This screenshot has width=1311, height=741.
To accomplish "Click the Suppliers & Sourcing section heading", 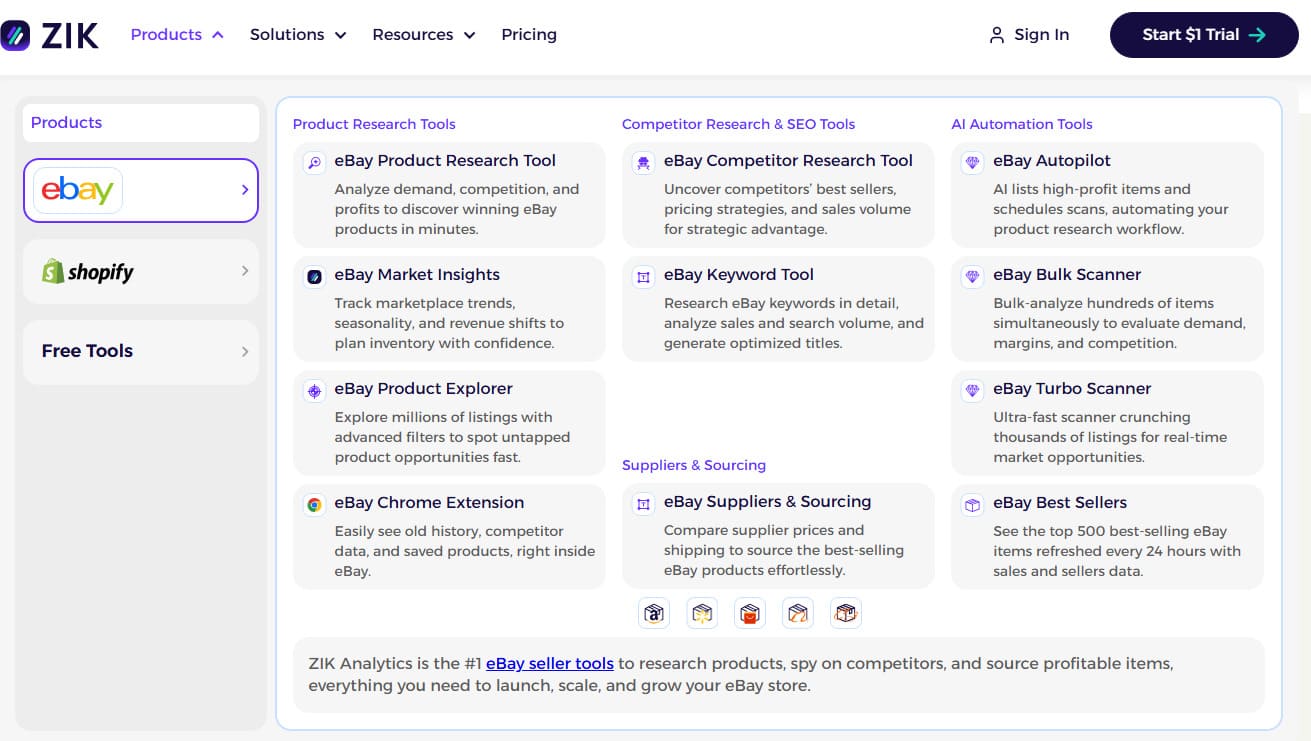I will pyautogui.click(x=694, y=465).
